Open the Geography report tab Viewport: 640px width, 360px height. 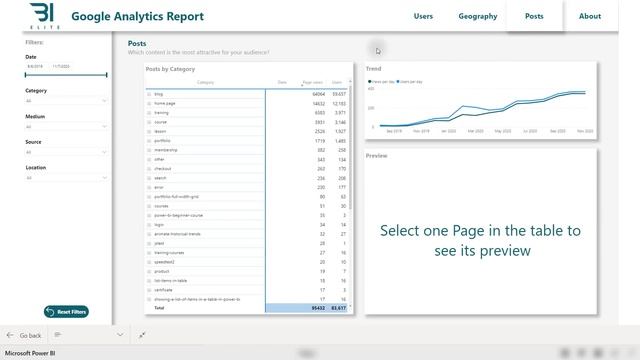point(478,16)
